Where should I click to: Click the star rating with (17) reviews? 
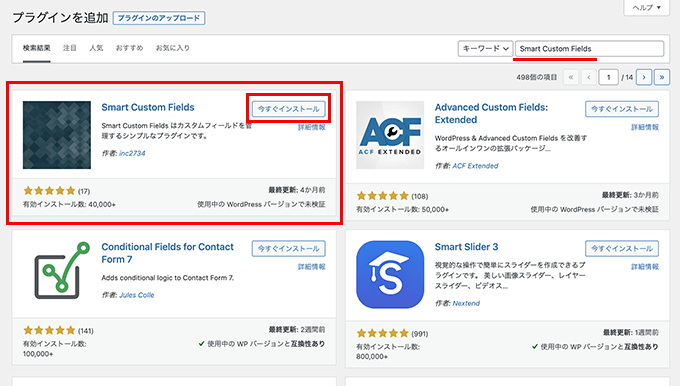click(x=49, y=191)
